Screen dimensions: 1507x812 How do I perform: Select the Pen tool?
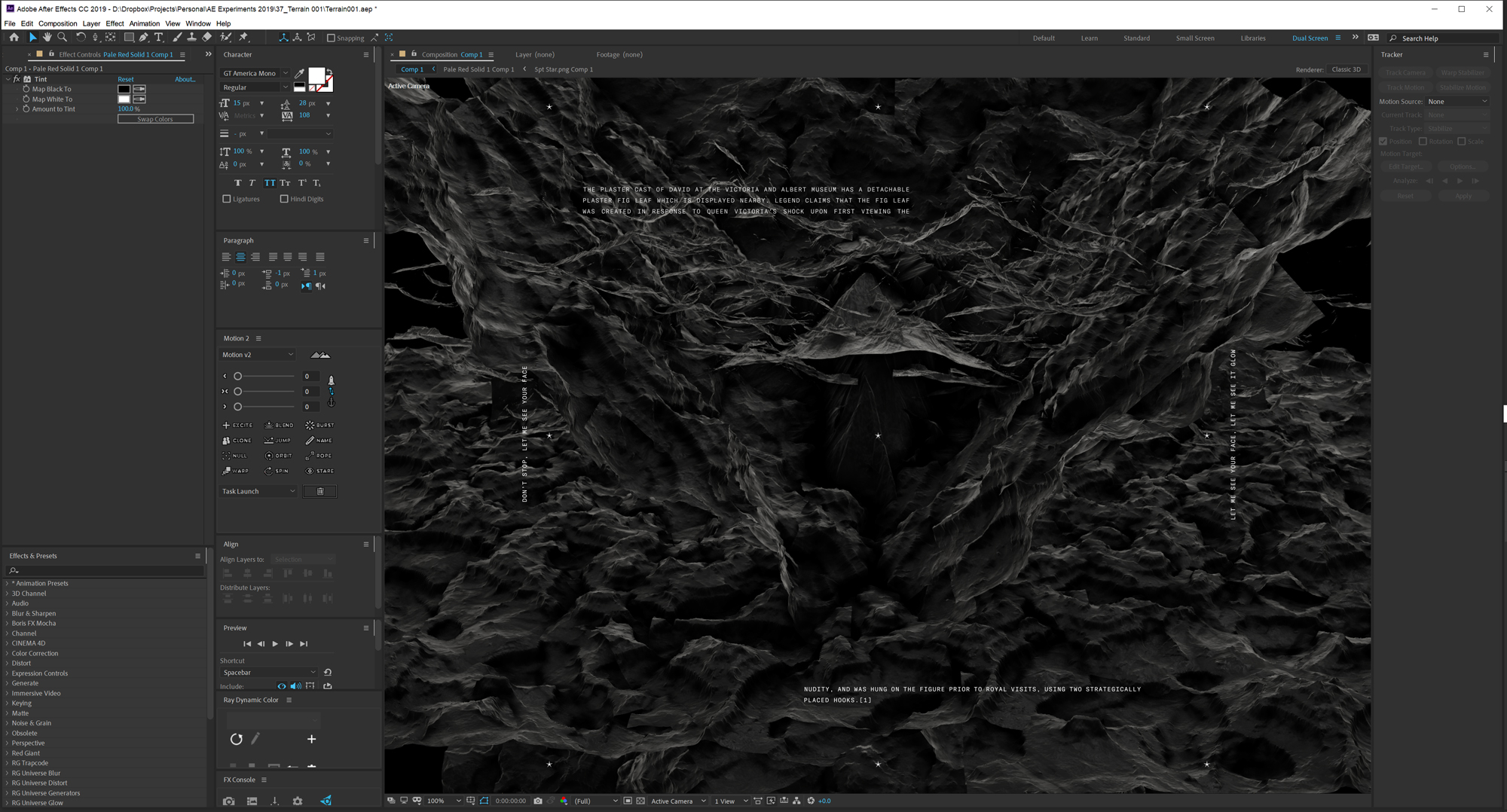(143, 37)
